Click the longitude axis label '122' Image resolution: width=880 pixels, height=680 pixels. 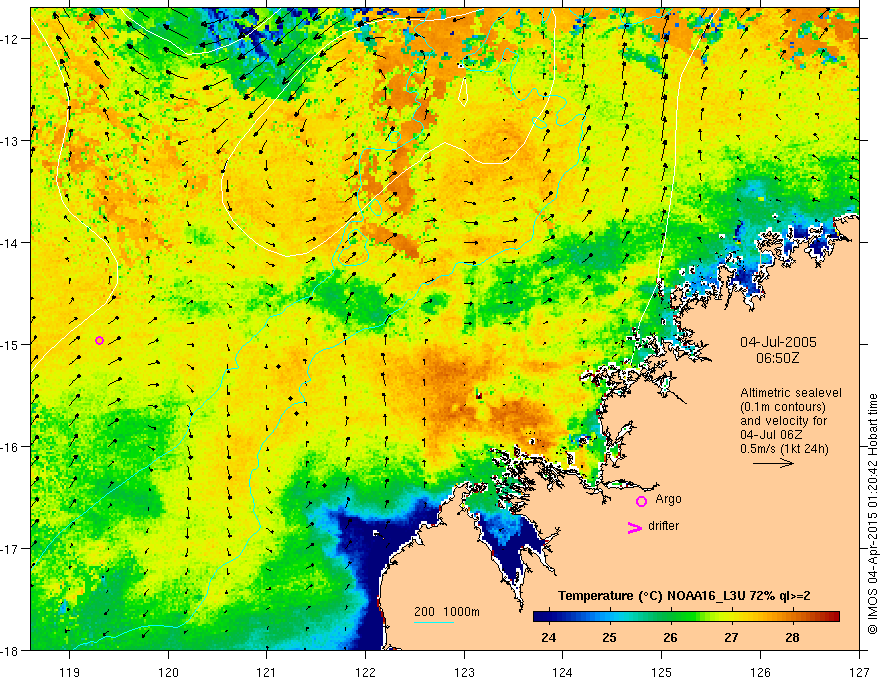coord(365,672)
